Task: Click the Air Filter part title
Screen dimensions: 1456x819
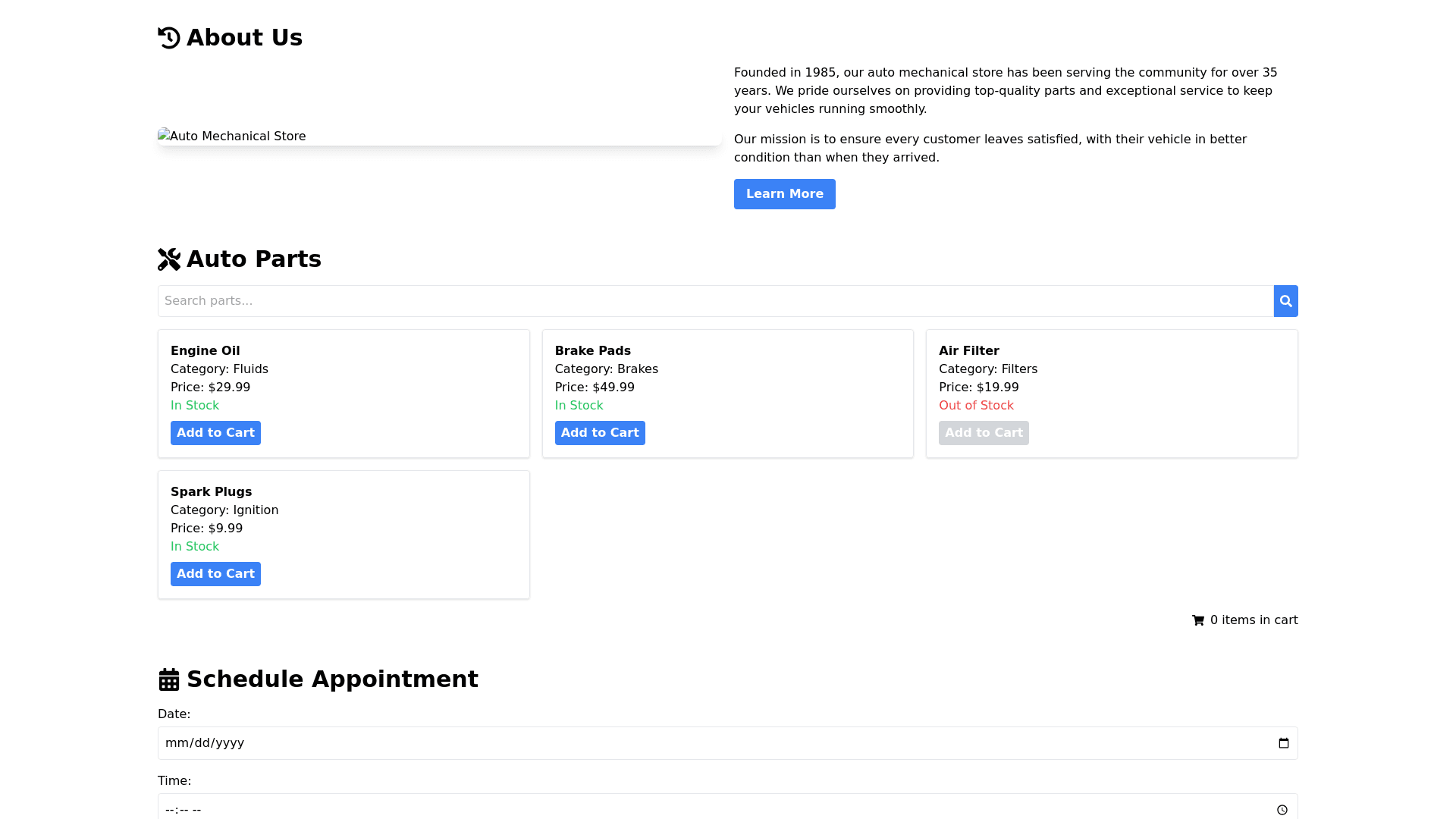Action: (x=968, y=351)
